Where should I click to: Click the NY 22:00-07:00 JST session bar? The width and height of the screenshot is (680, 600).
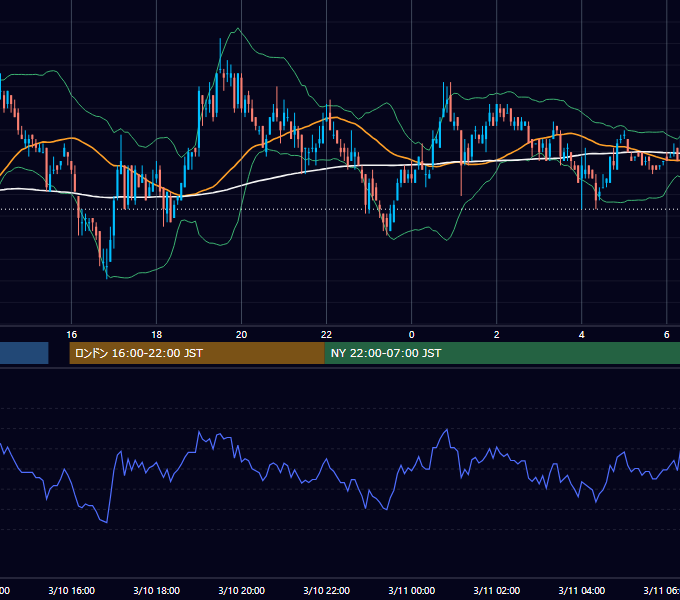502,353
